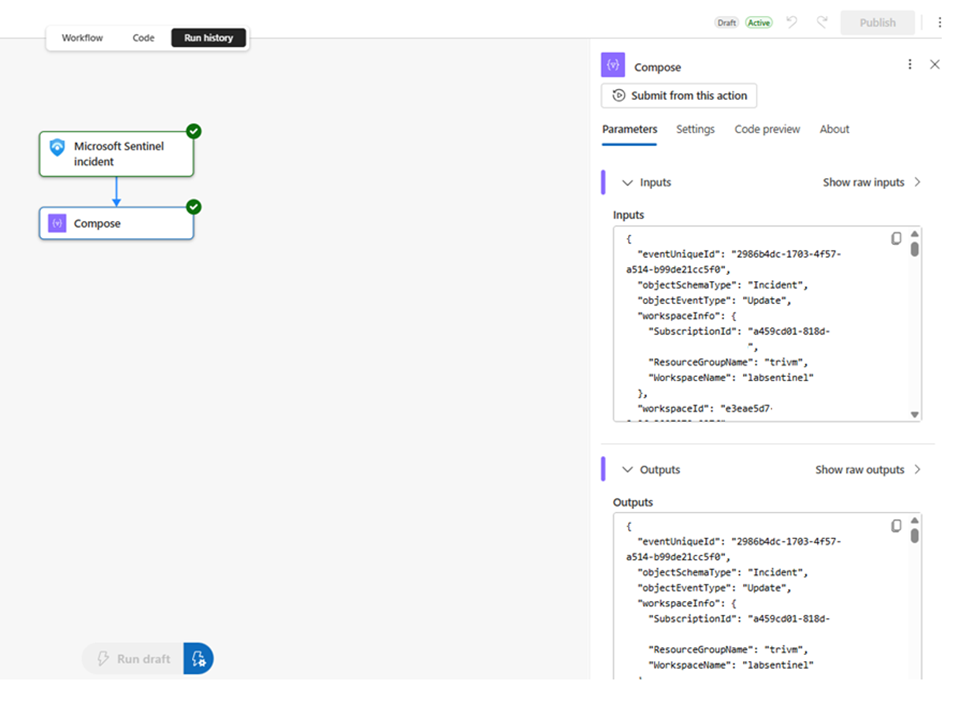Select the Compose node on canvas

click(x=116, y=223)
